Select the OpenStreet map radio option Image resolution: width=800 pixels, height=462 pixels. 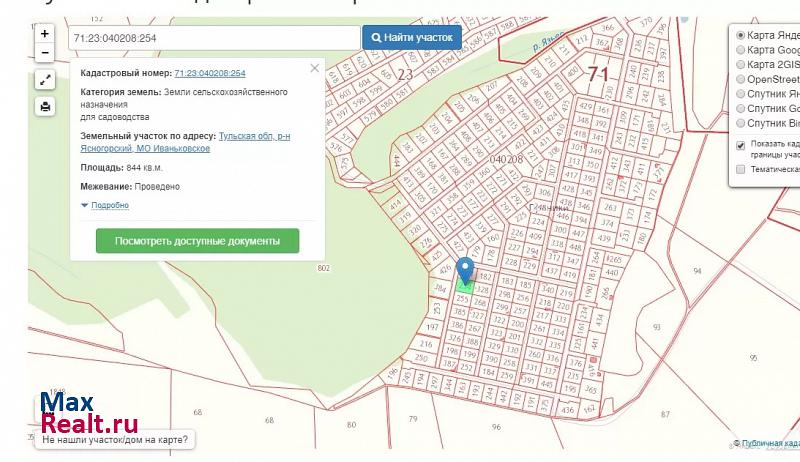[740, 79]
